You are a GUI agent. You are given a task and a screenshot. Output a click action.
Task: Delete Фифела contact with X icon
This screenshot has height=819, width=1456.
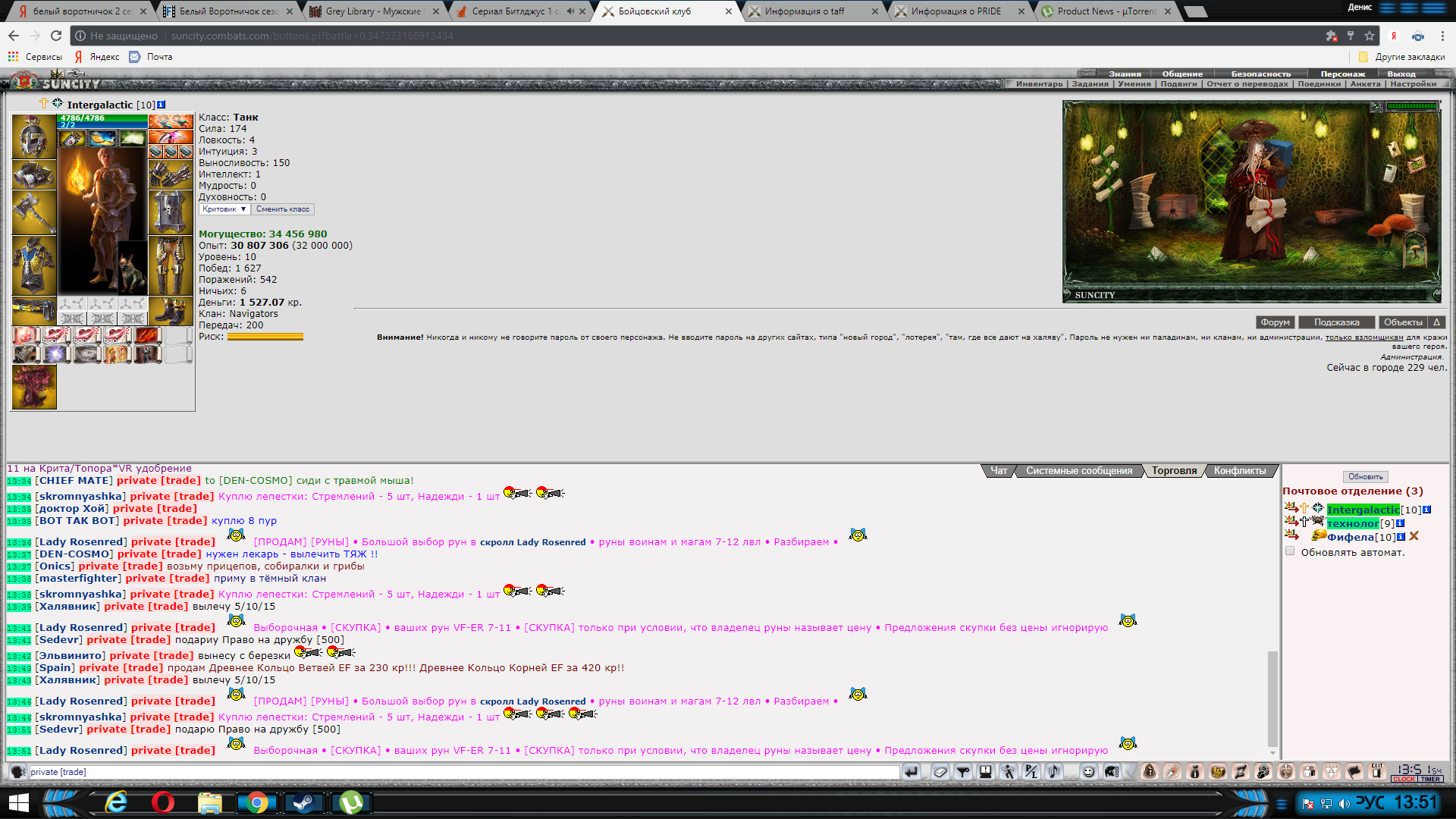(1414, 537)
